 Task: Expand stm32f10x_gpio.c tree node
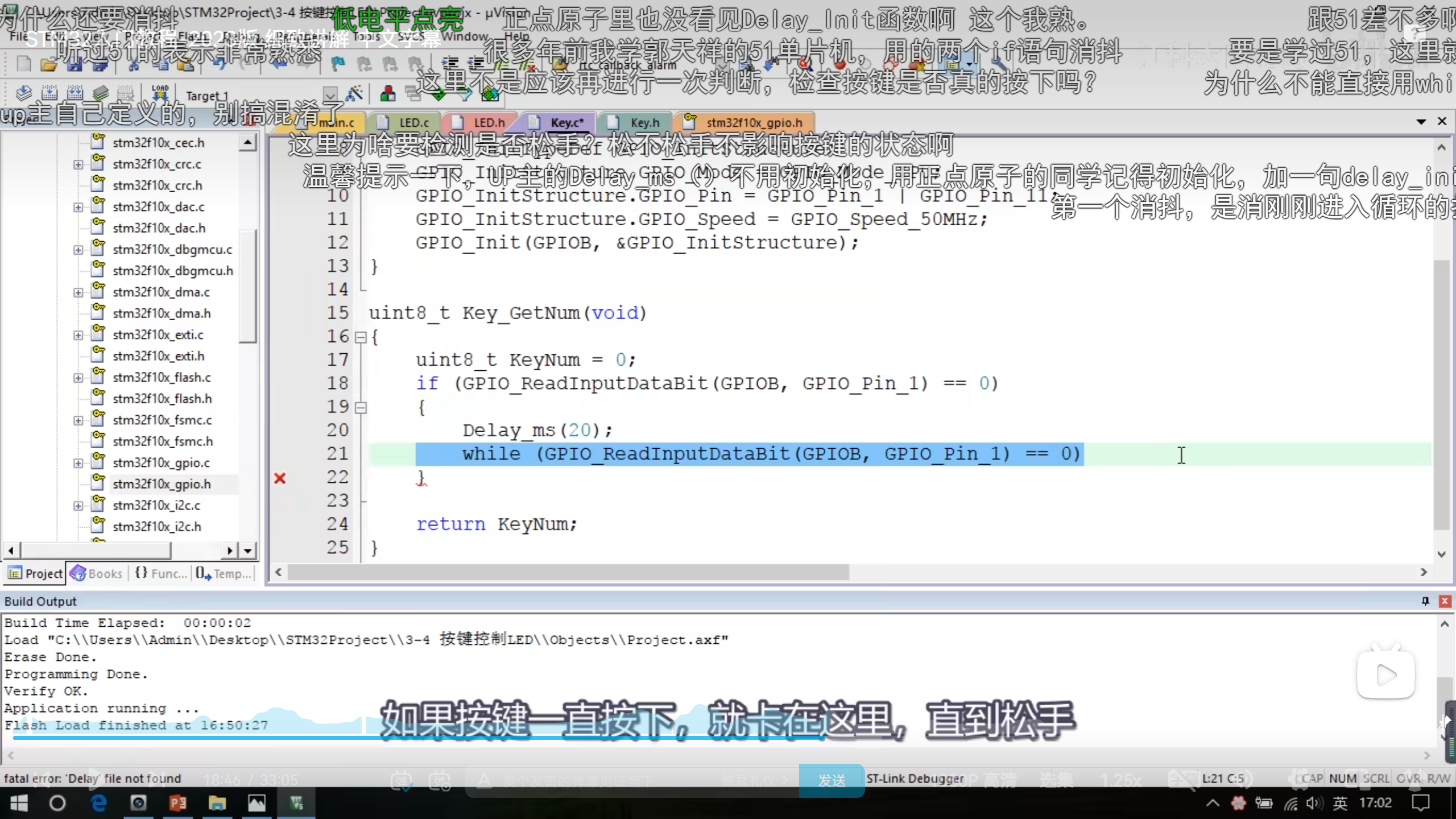(x=78, y=463)
